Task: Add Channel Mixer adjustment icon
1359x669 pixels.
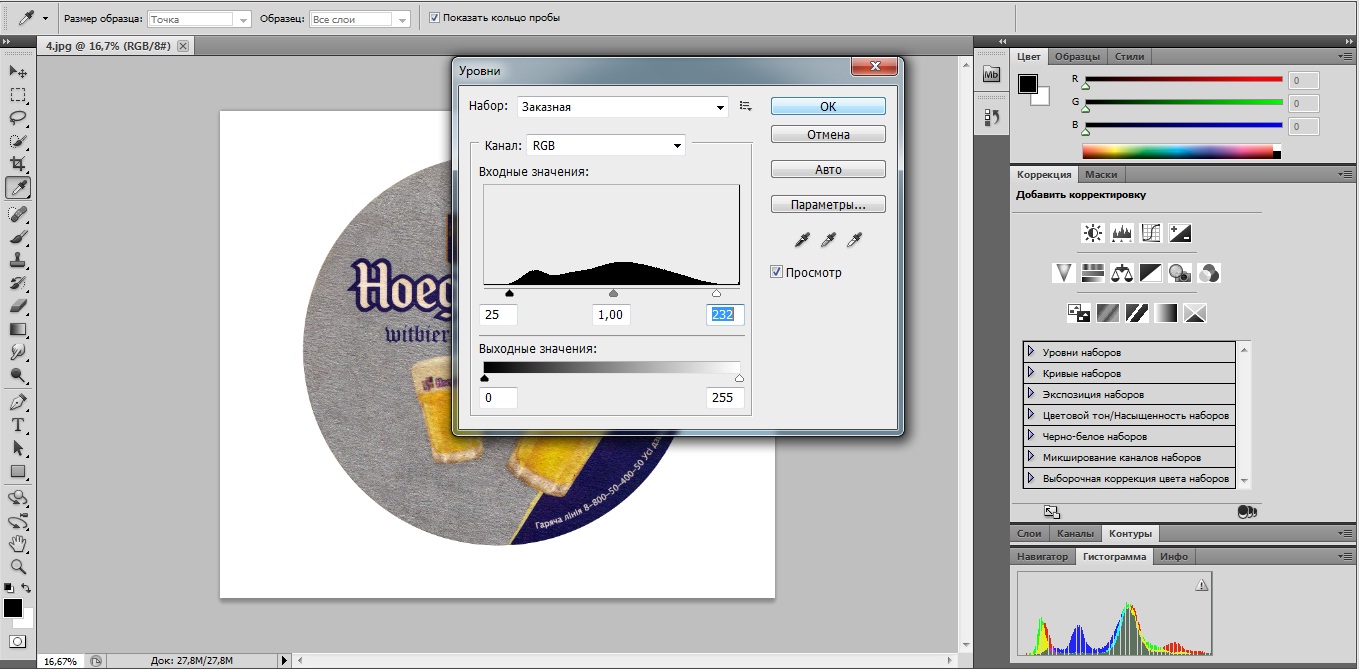Action: (x=1209, y=272)
